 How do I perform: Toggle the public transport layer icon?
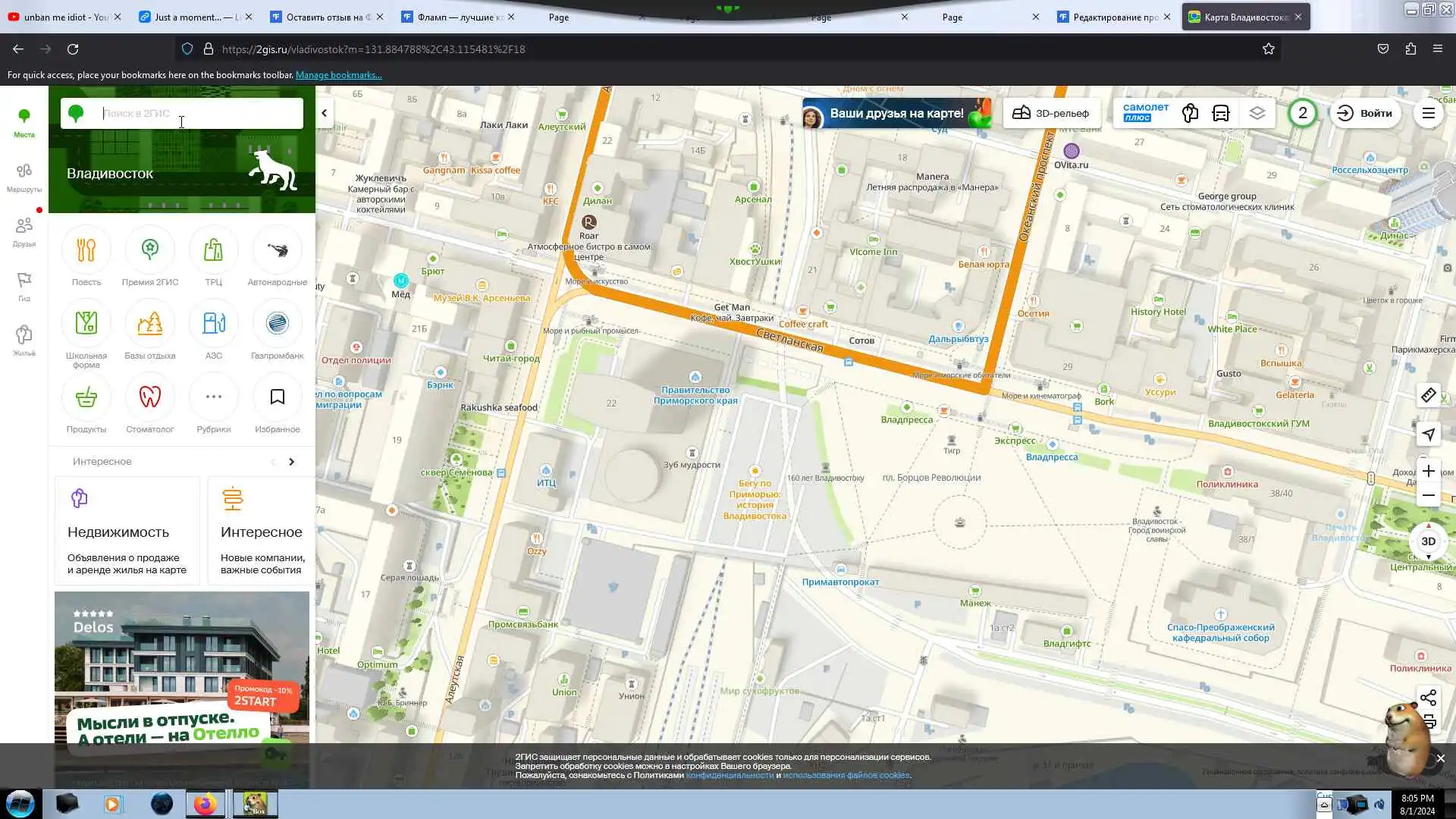tap(1221, 113)
